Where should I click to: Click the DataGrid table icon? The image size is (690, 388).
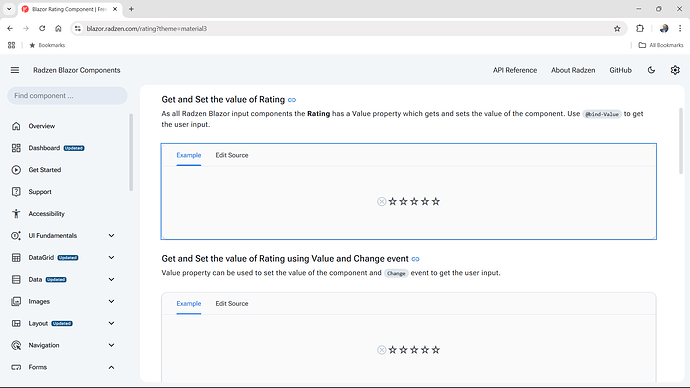[16, 258]
